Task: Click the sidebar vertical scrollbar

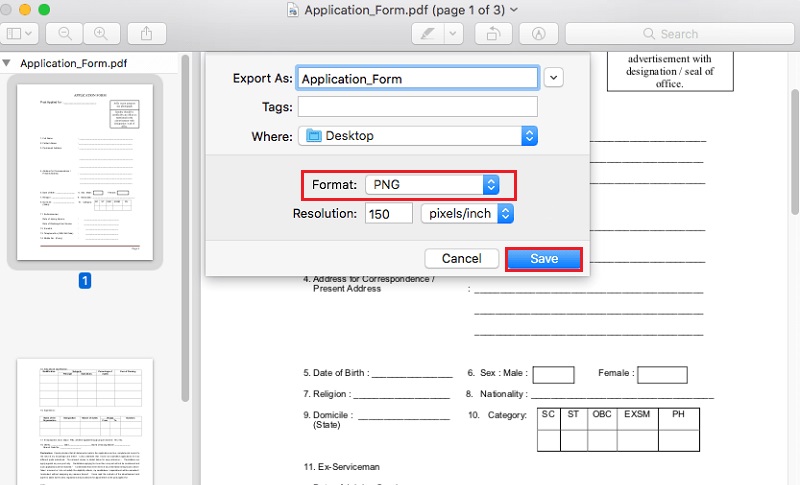Action: pyautogui.click(x=185, y=228)
